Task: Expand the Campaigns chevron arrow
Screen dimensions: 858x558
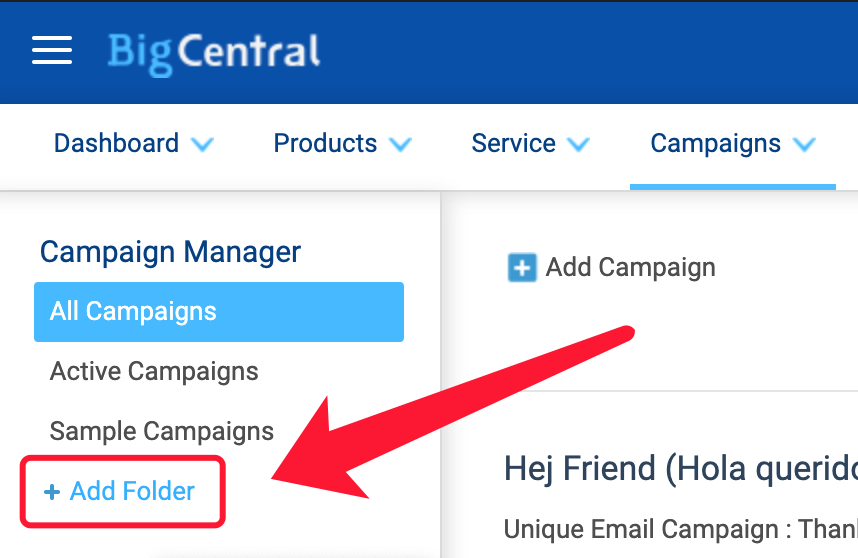Action: pos(804,144)
